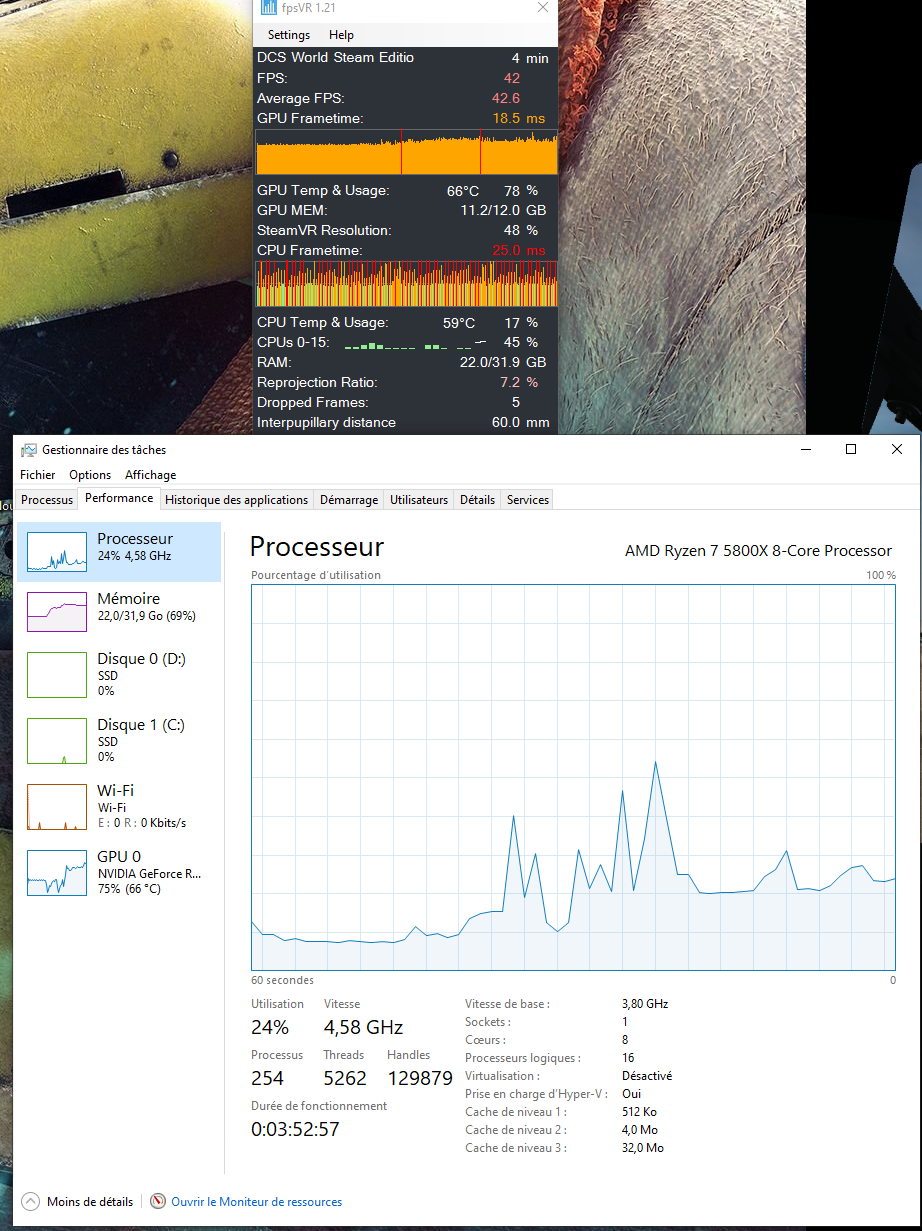Click the 254 Processus count
Image resolution: width=922 pixels, height=1231 pixels.
tap(267, 1079)
